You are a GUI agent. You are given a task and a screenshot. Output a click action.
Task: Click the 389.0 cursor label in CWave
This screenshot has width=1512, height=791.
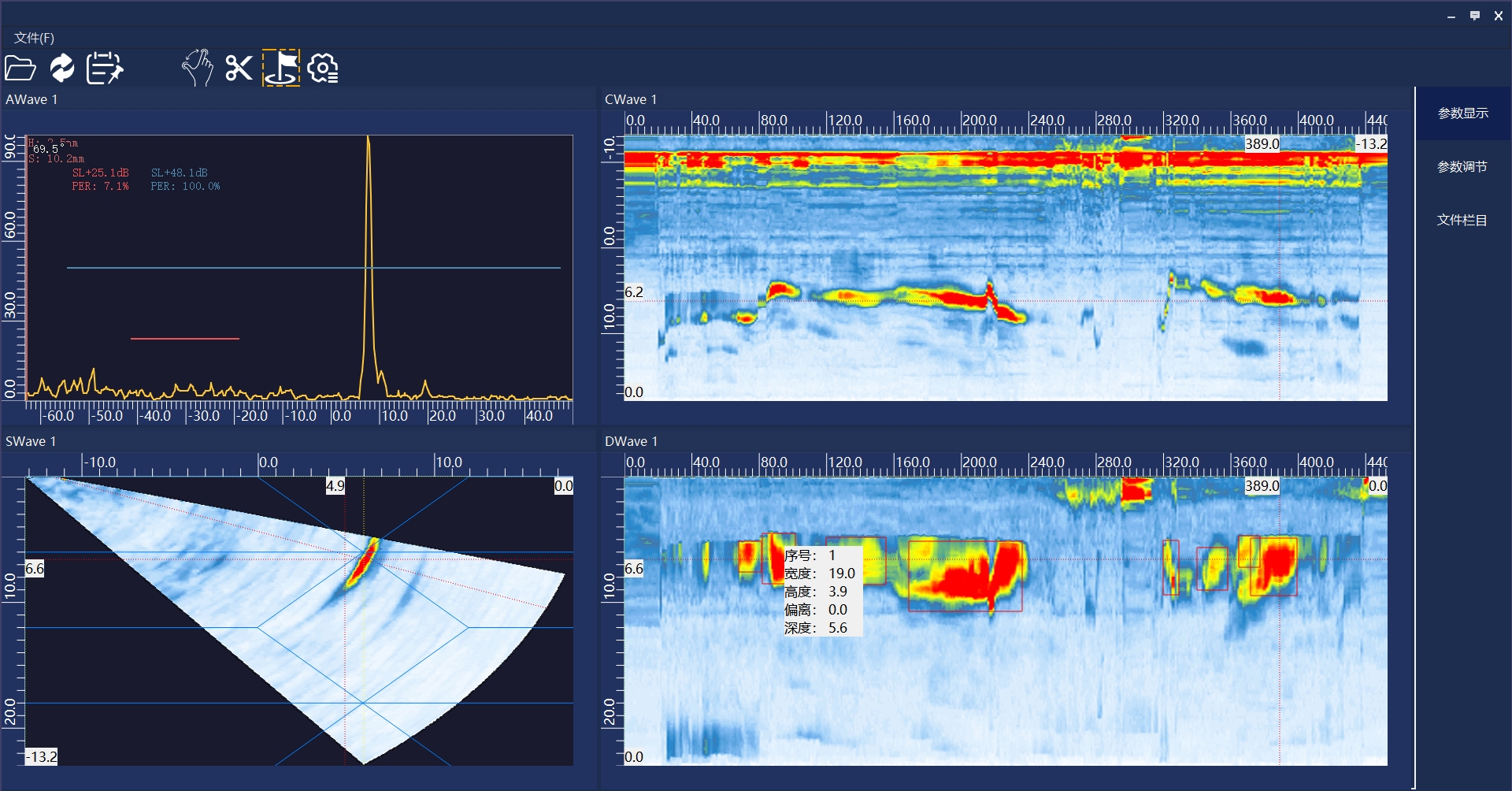pos(1262,144)
